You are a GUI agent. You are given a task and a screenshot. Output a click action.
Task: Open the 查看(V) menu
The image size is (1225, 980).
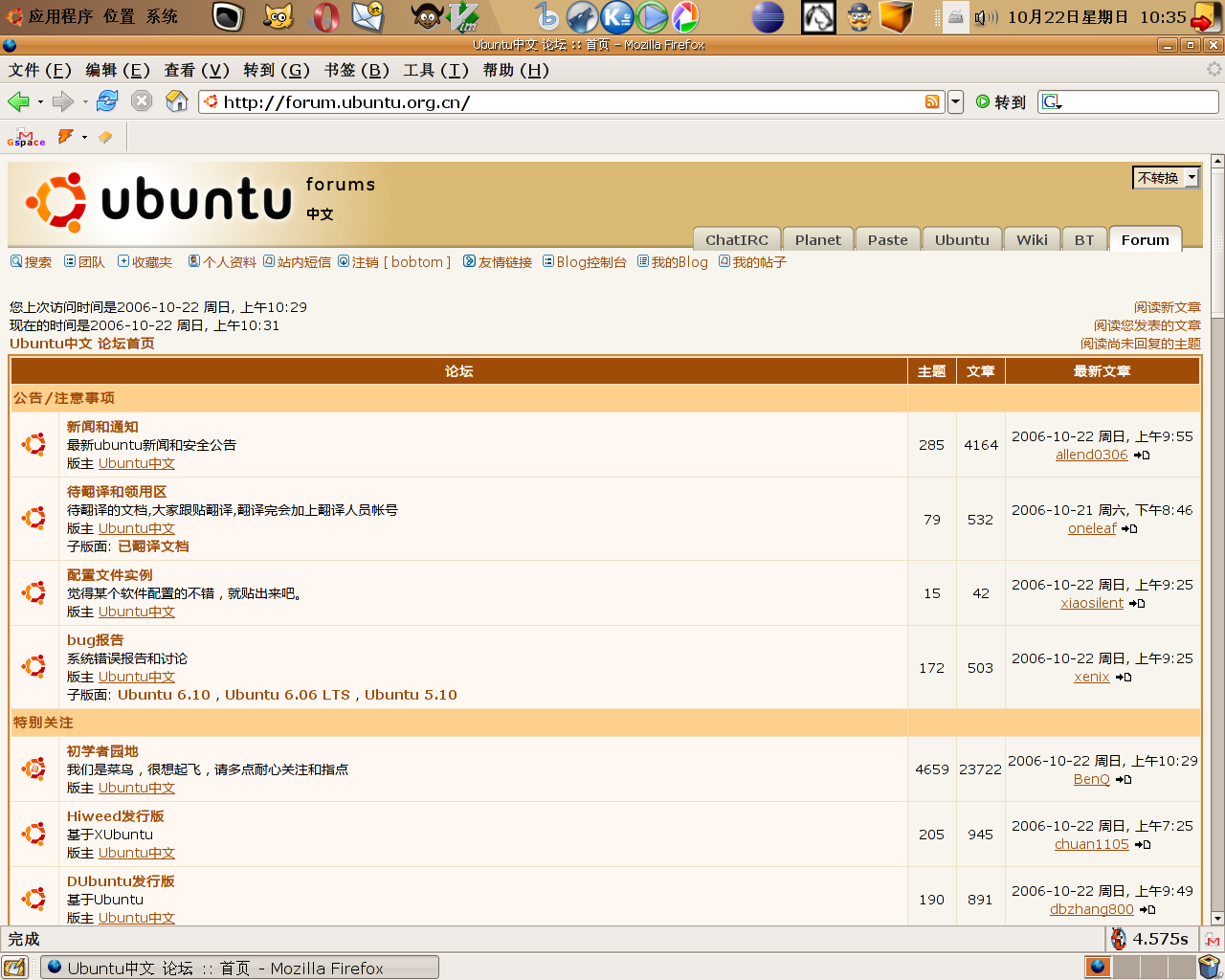(197, 70)
